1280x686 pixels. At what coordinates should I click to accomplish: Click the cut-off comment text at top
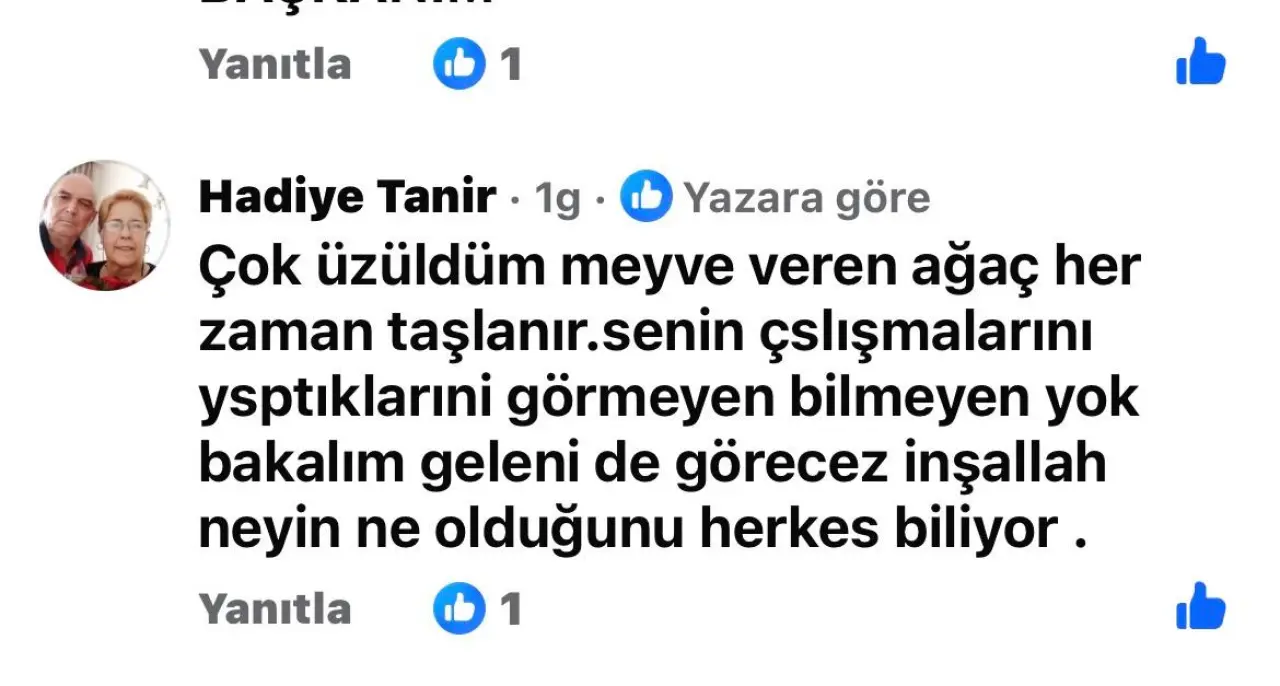[x=345, y=4]
